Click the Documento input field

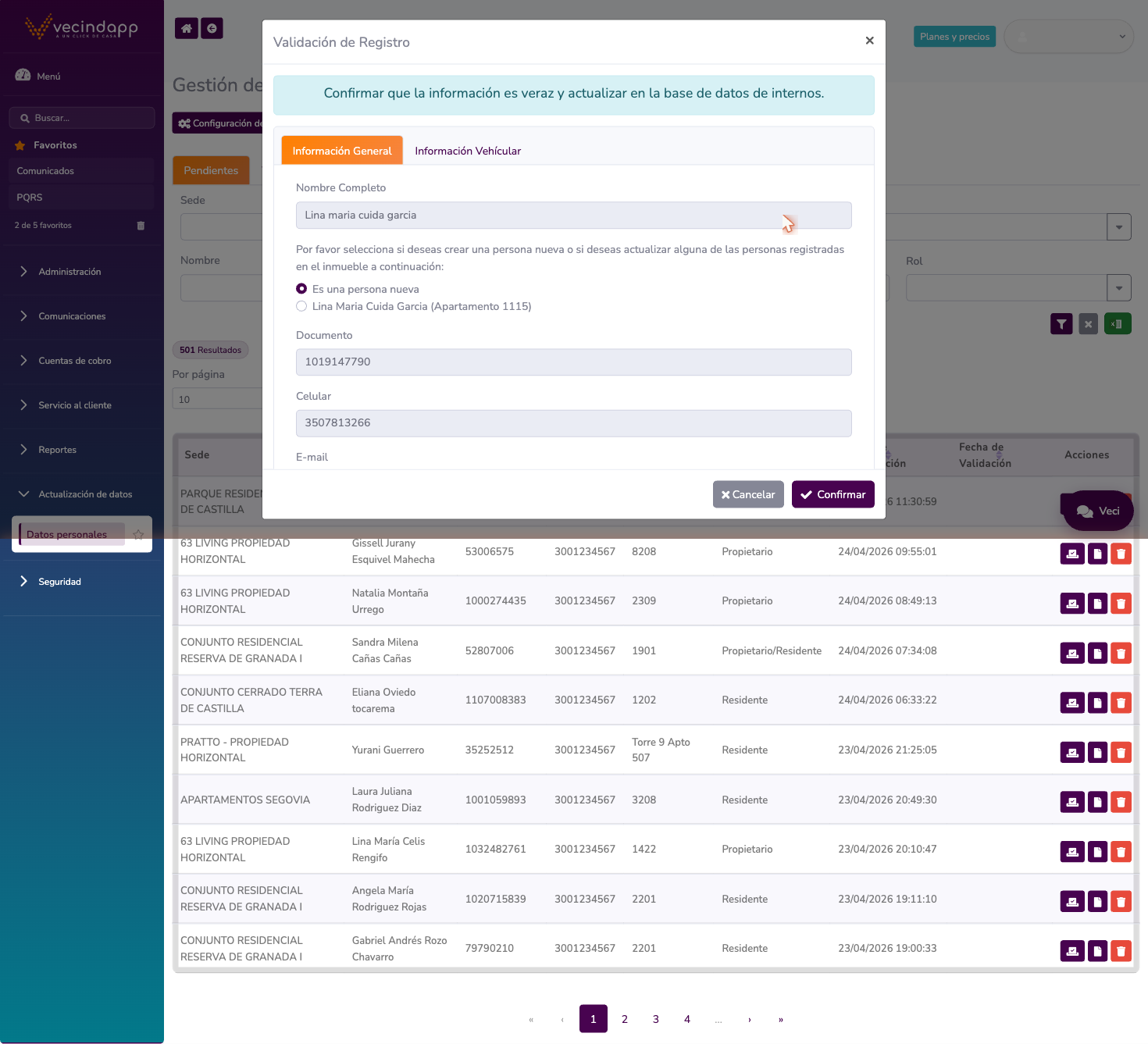[574, 362]
